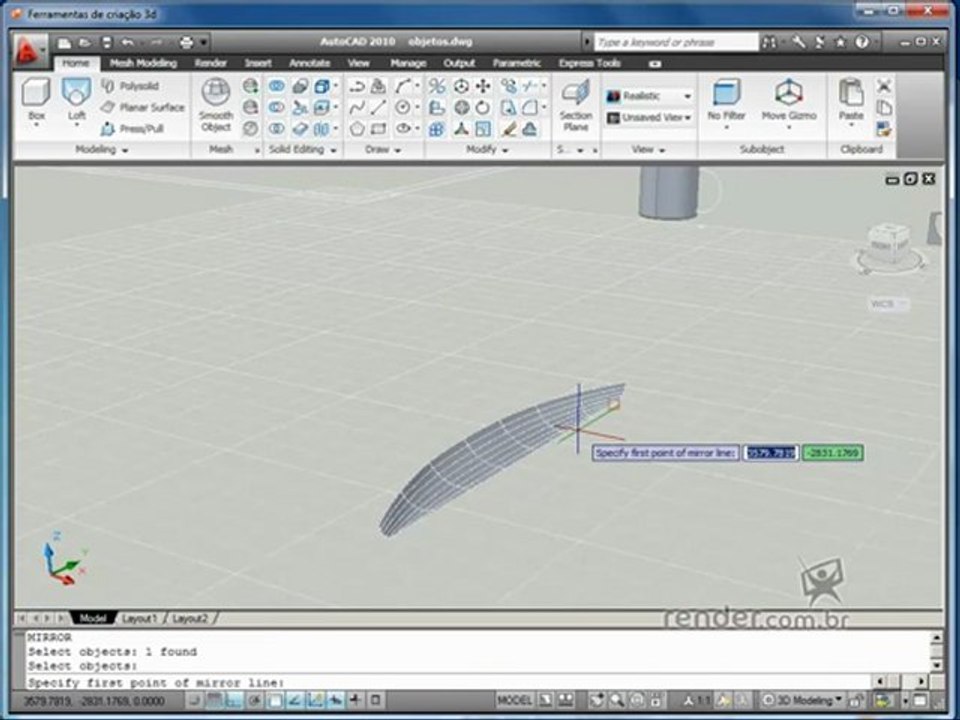Open the 3D Modeling workspace dropdown
Screen dimensions: 960x720
point(802,700)
